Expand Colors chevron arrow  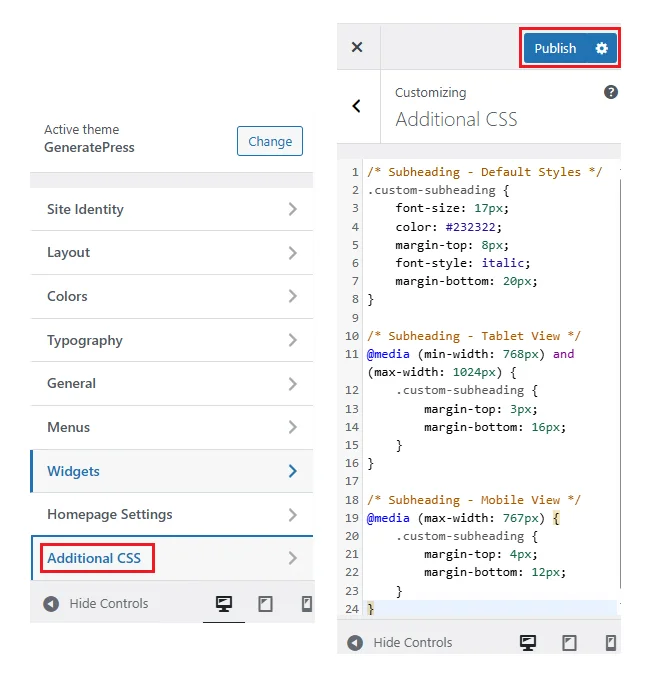293,296
